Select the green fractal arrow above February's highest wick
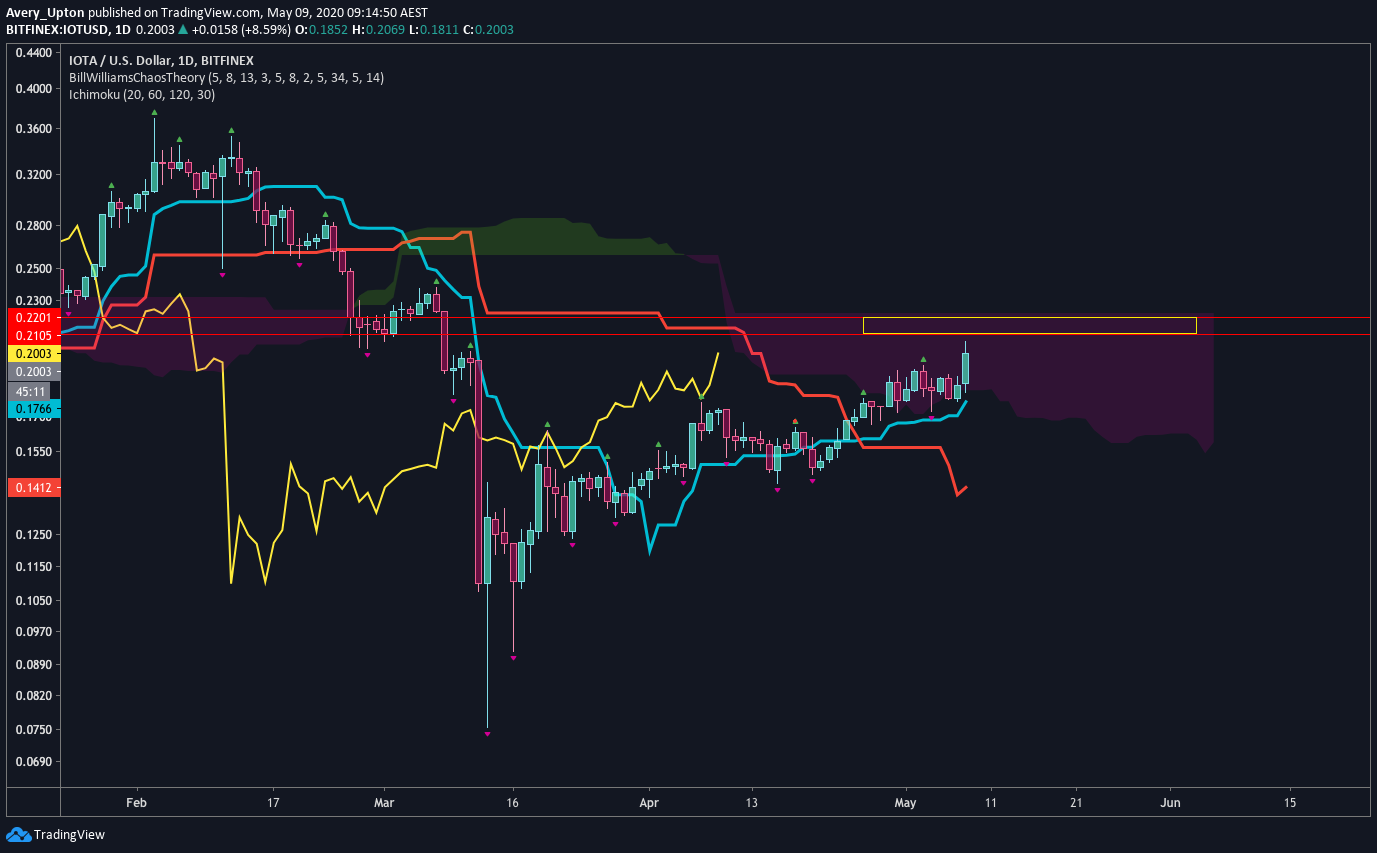The image size is (1377, 853). pos(154,113)
